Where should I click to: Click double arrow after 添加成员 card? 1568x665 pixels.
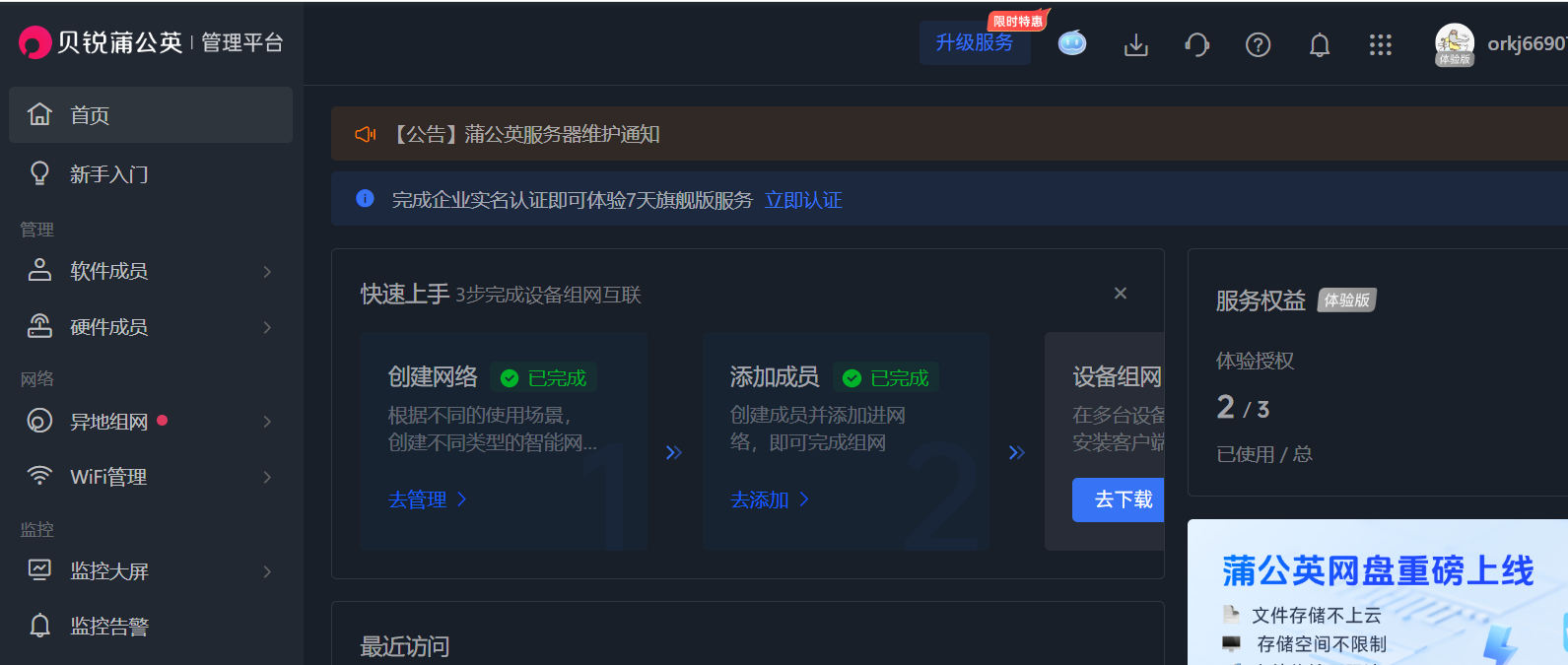click(x=1017, y=452)
